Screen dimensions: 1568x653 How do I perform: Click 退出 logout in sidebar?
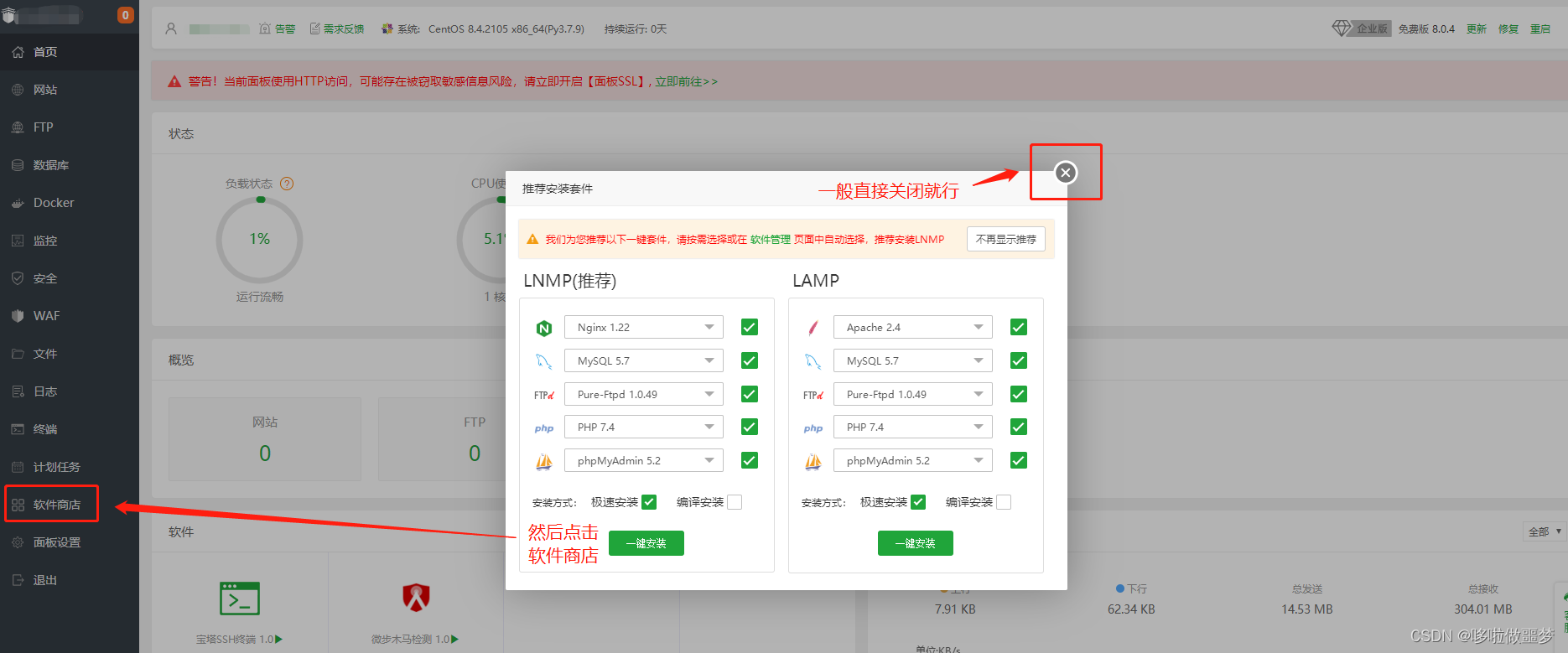tap(70, 580)
